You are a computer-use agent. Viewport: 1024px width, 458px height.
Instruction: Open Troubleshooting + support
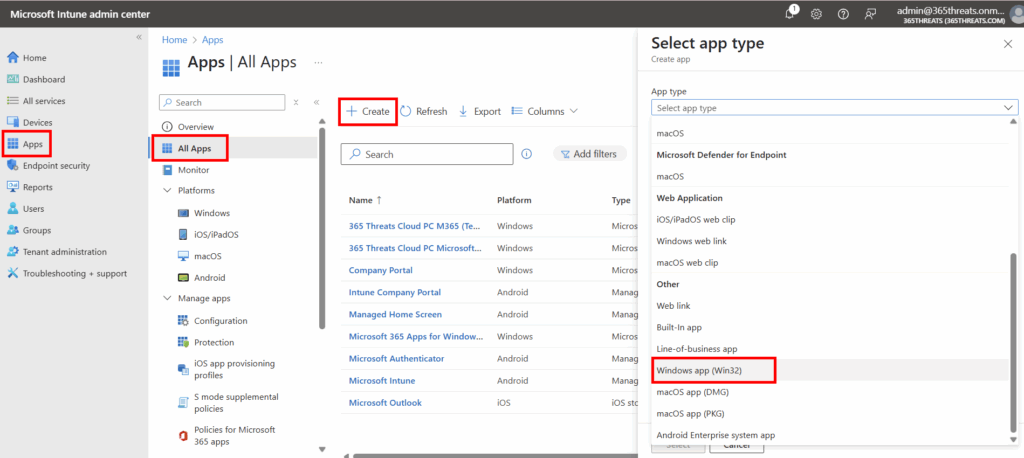pyautogui.click(x=74, y=274)
